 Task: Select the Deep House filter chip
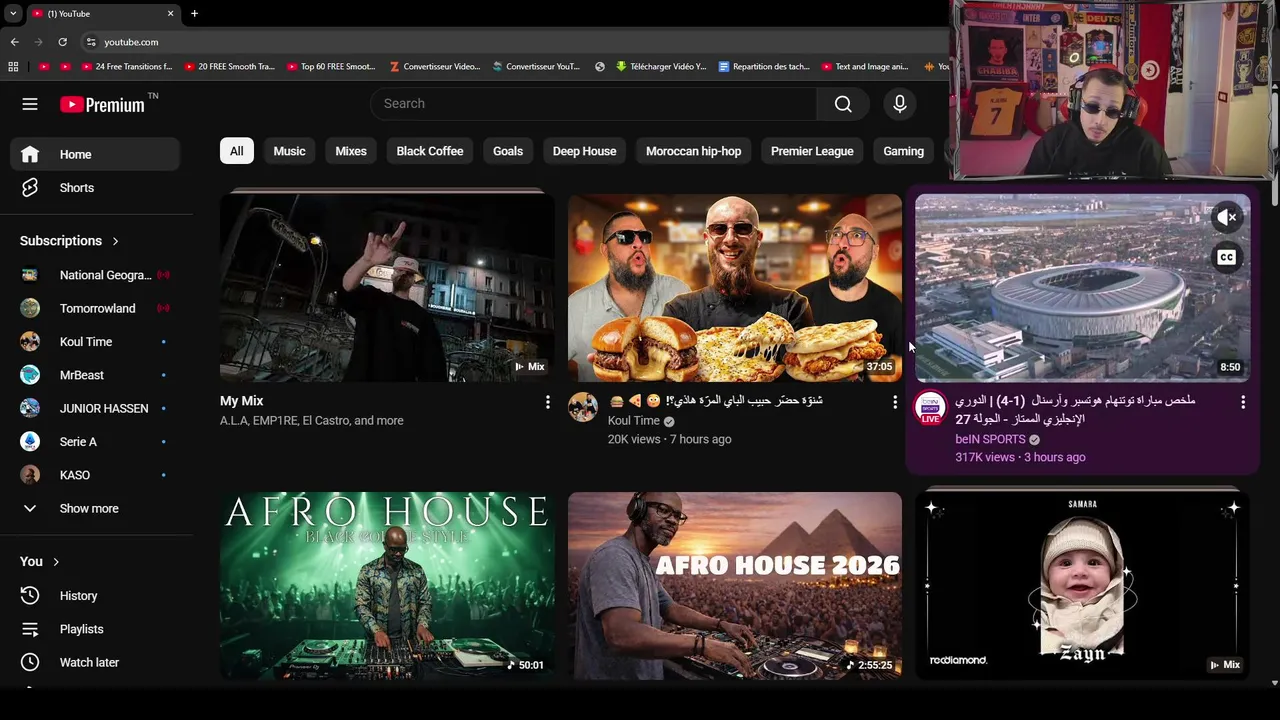[x=585, y=151]
